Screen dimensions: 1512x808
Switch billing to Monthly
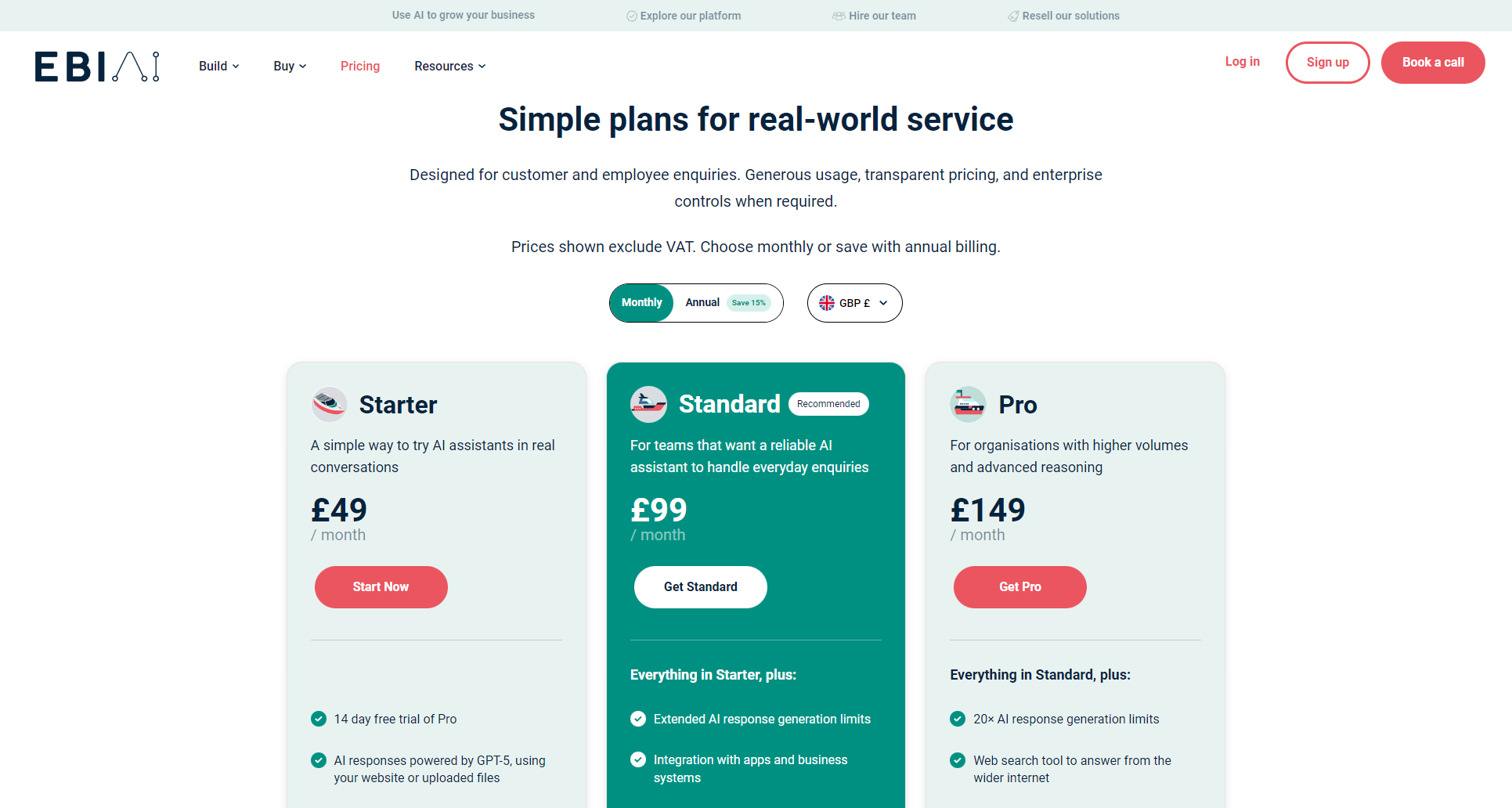click(x=641, y=303)
